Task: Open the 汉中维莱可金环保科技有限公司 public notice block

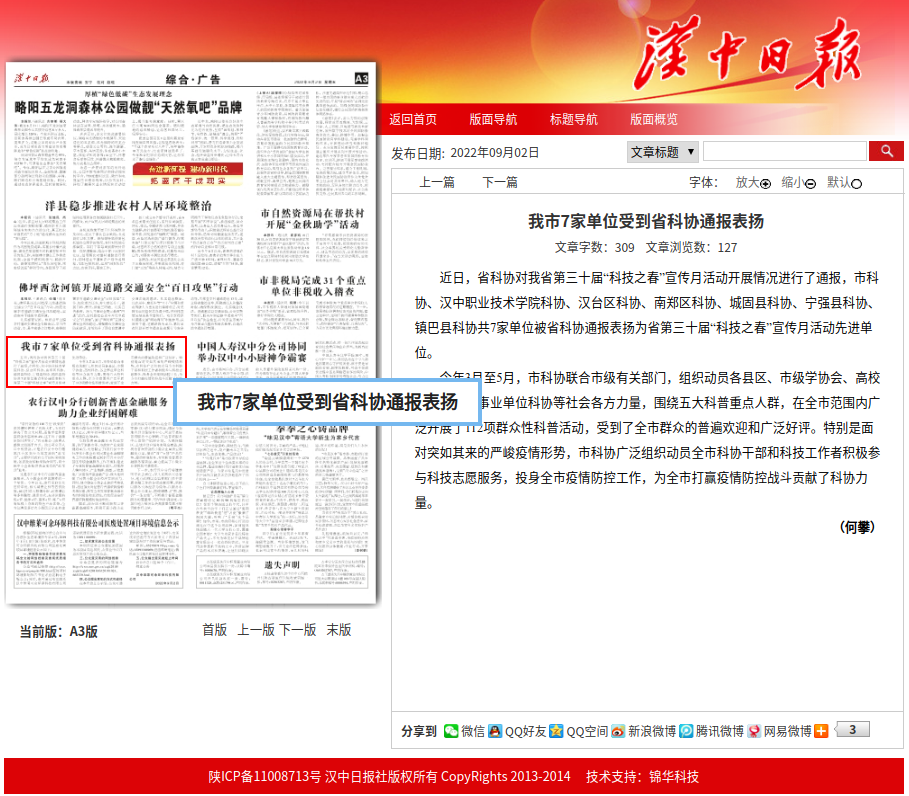Action: [x=98, y=551]
